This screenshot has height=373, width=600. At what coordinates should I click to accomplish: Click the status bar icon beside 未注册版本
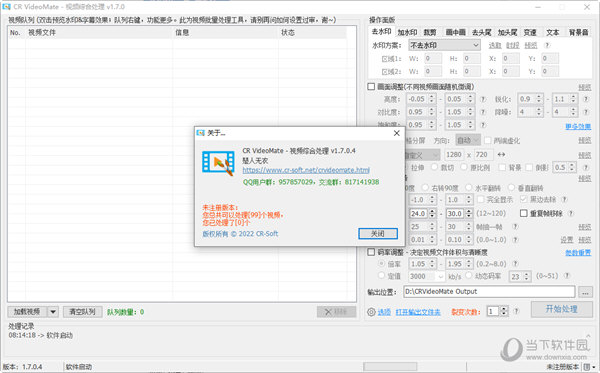coord(587,367)
